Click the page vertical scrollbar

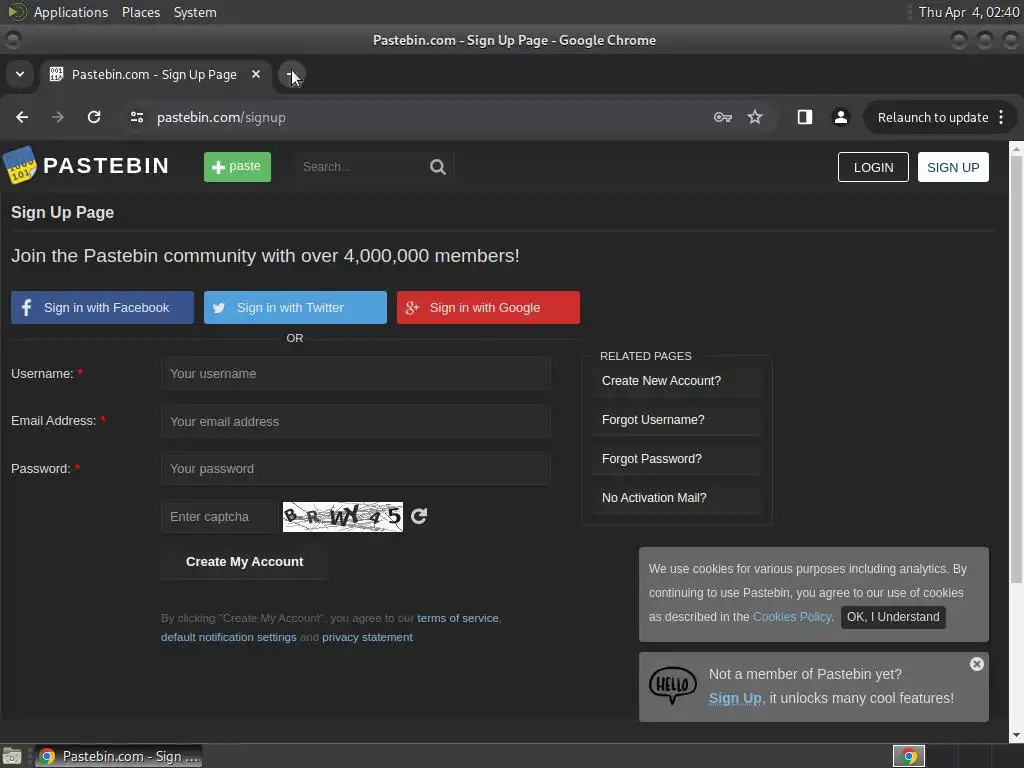pyautogui.click(x=1016, y=369)
